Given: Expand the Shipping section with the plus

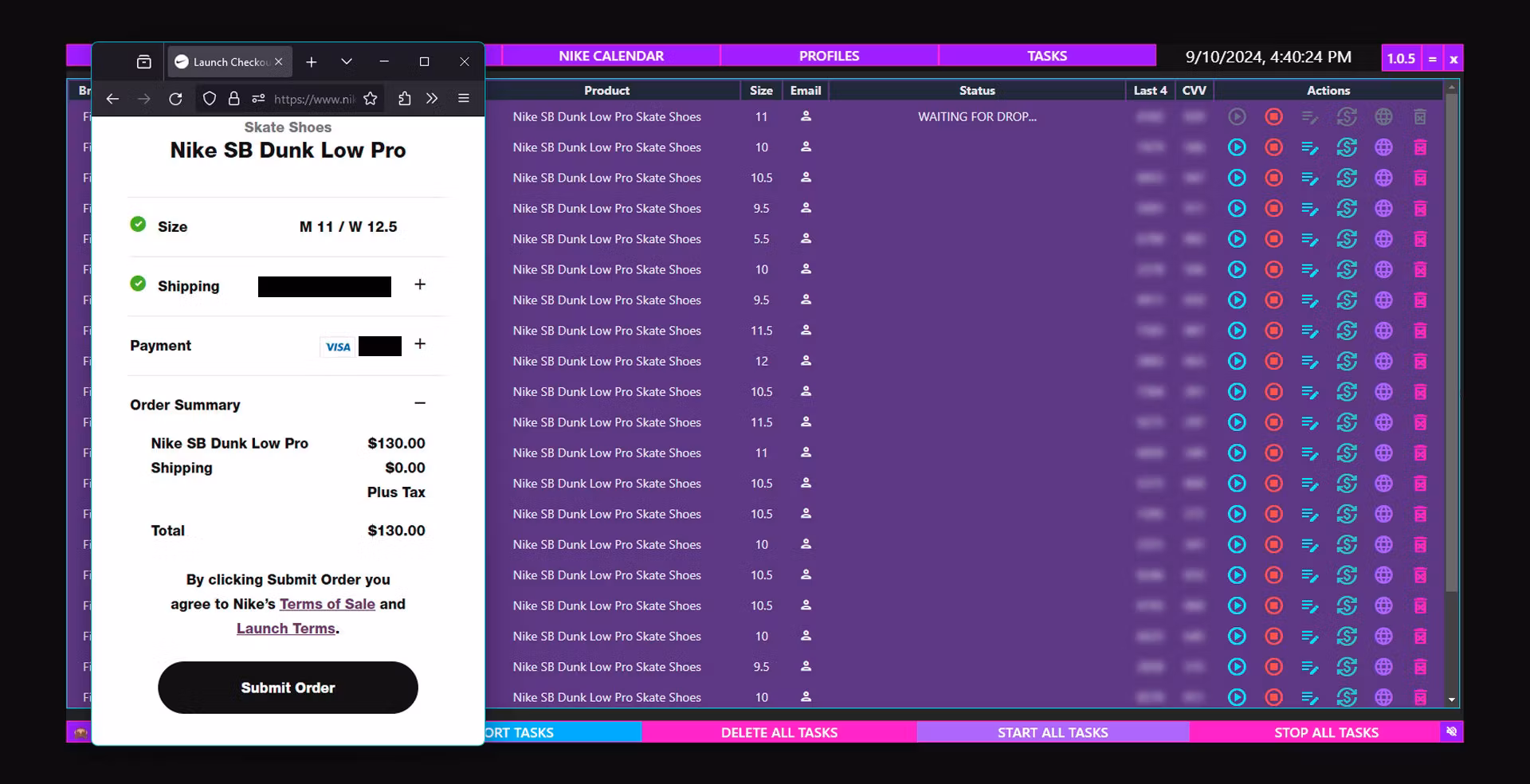Looking at the screenshot, I should click(420, 284).
